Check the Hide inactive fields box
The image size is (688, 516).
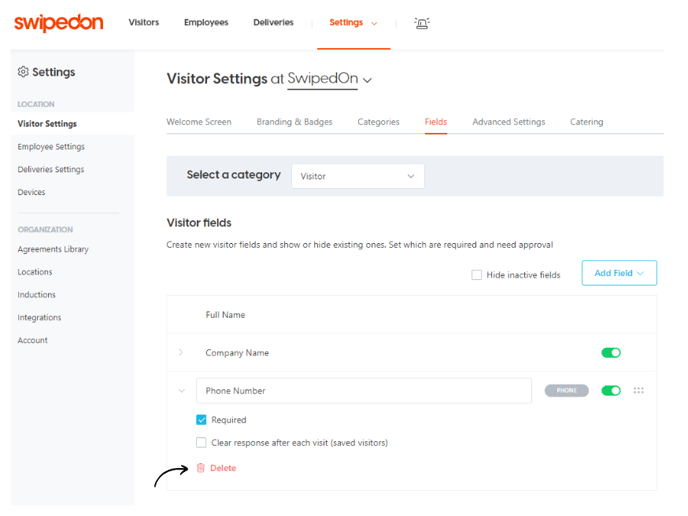477,275
